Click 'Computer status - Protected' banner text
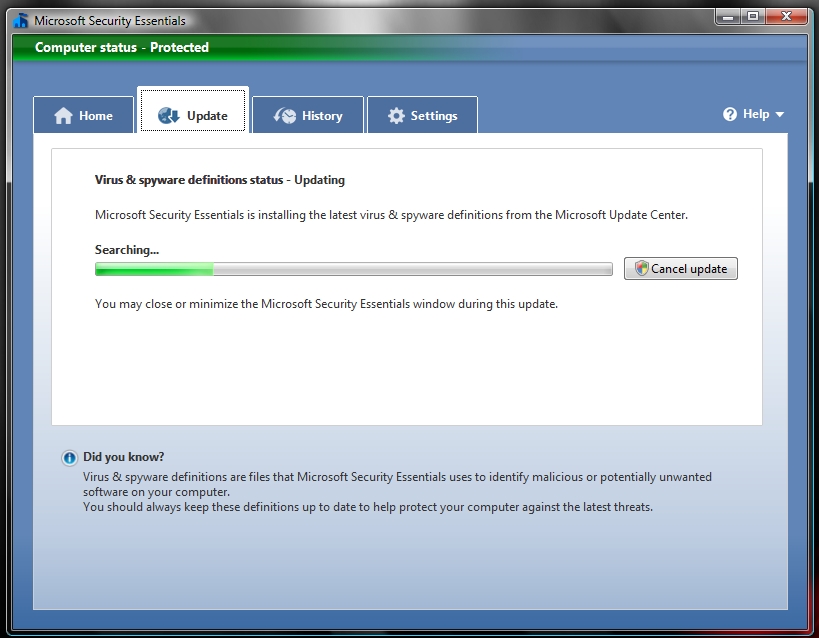 (122, 48)
